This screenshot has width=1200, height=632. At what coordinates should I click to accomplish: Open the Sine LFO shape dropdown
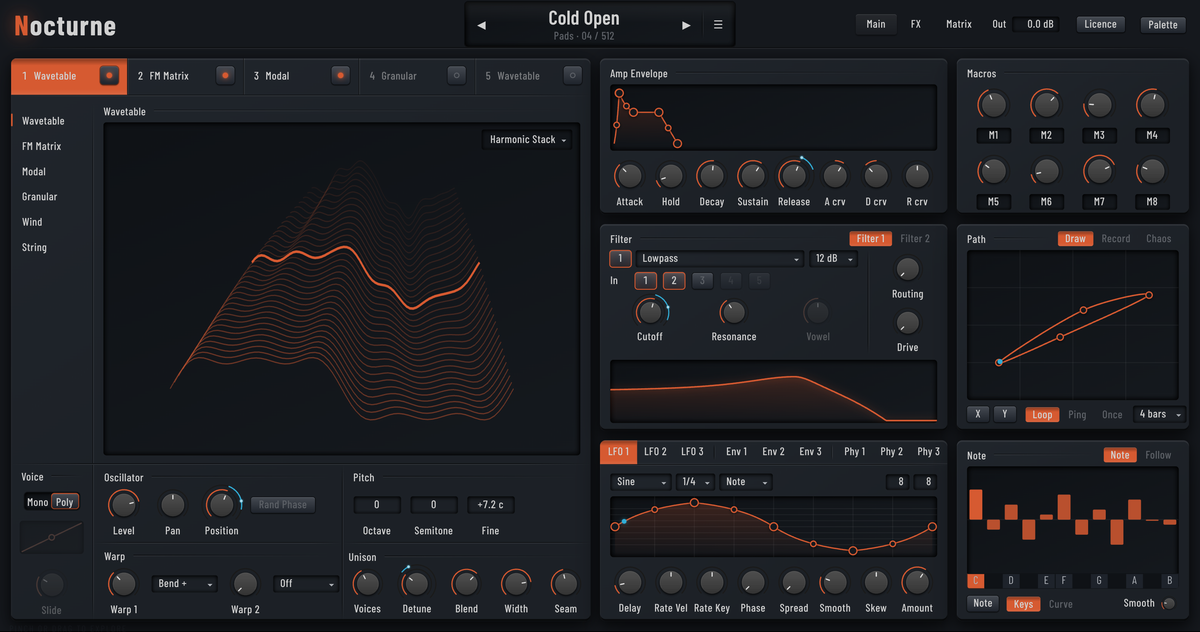pyautogui.click(x=640, y=482)
